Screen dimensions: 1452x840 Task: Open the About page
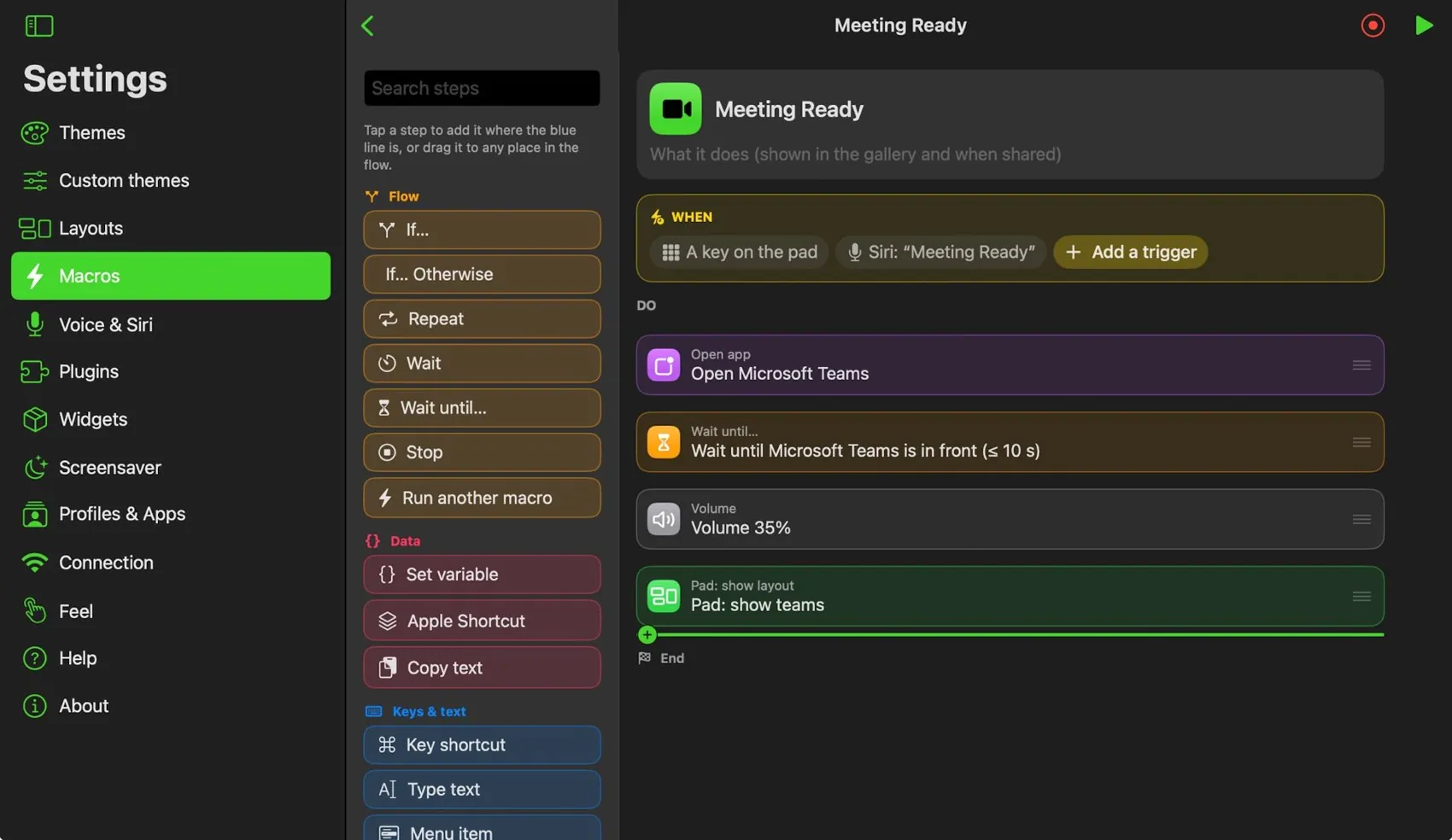pyautogui.click(x=171, y=706)
